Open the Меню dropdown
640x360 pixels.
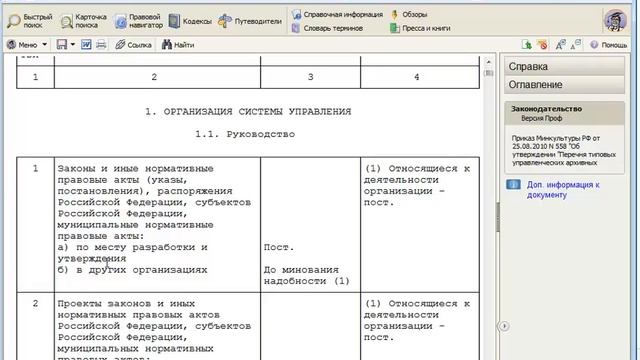(27, 44)
